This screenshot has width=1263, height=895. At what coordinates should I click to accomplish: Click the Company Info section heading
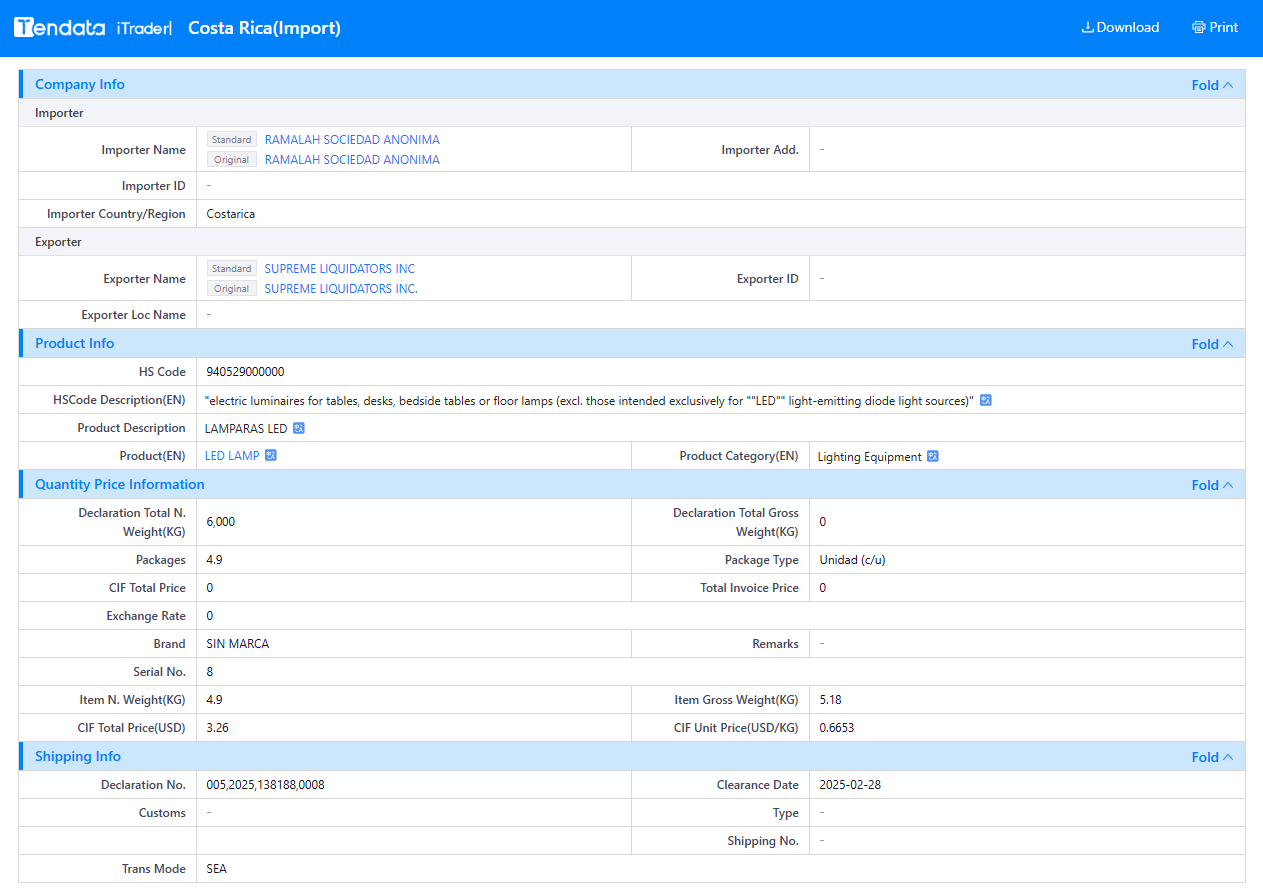click(80, 85)
